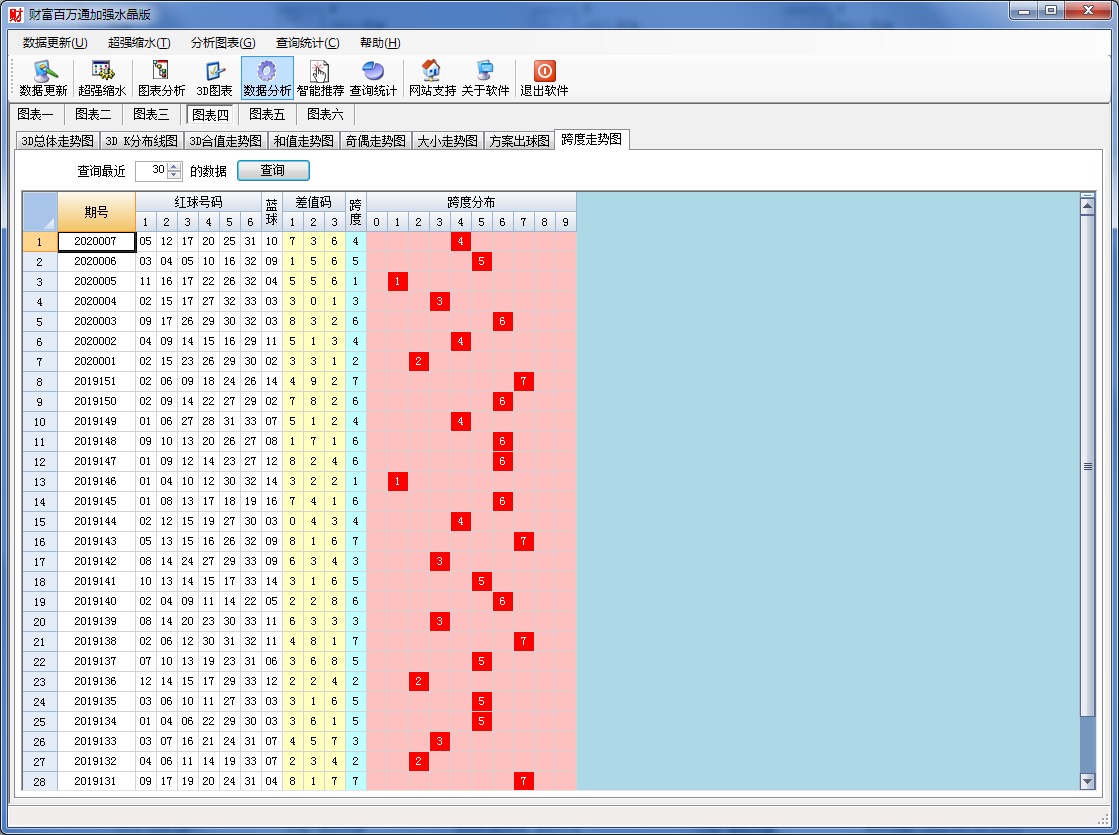Open the 分析图表(G) menu
This screenshot has height=835, width=1119.
(x=222, y=43)
